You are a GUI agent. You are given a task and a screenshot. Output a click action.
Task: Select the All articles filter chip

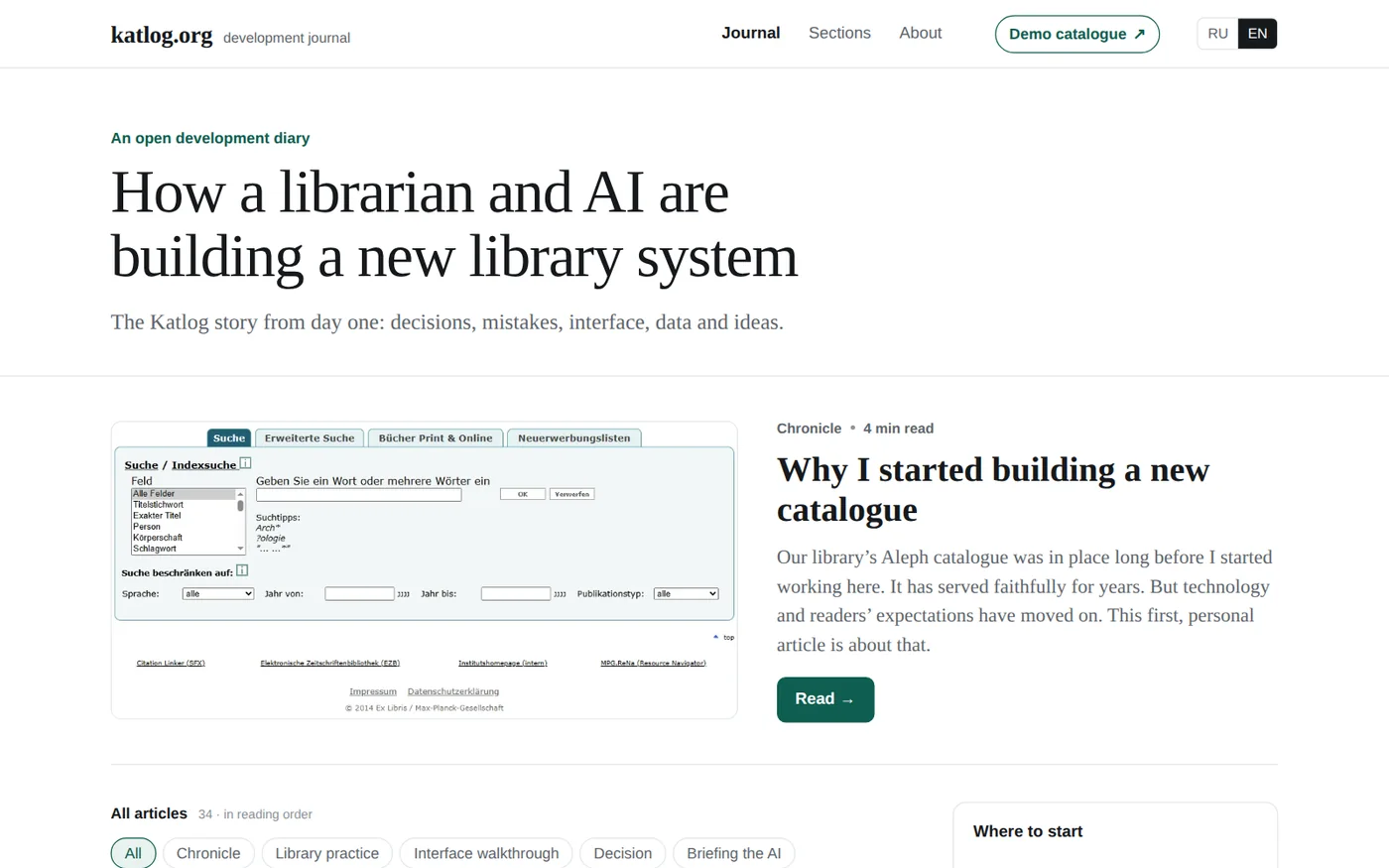coord(133,853)
